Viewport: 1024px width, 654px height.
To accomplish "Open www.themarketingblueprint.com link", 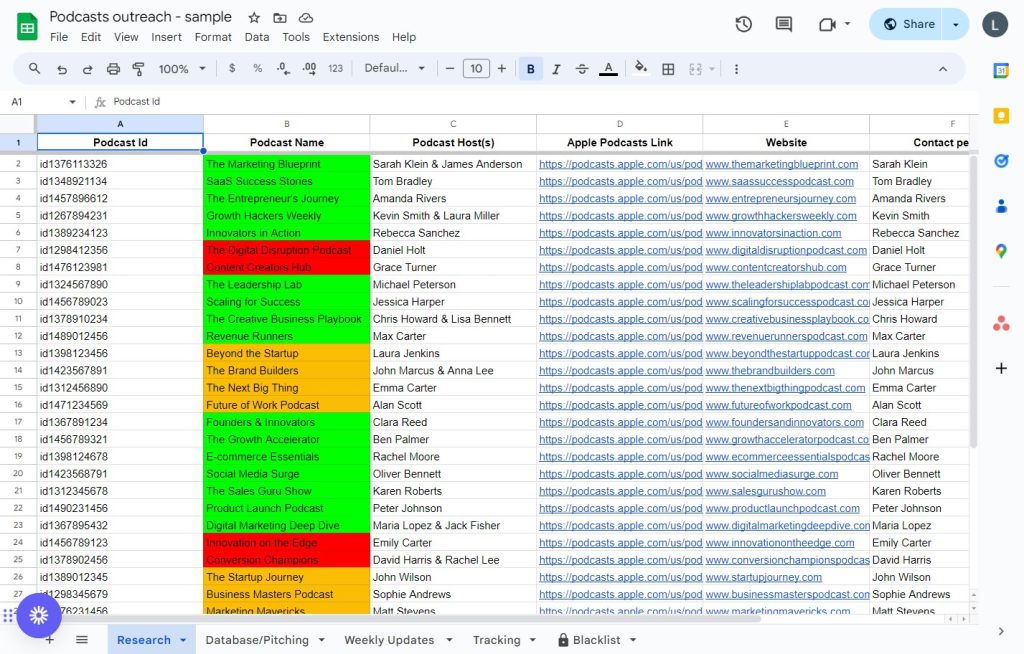I will pos(782,164).
